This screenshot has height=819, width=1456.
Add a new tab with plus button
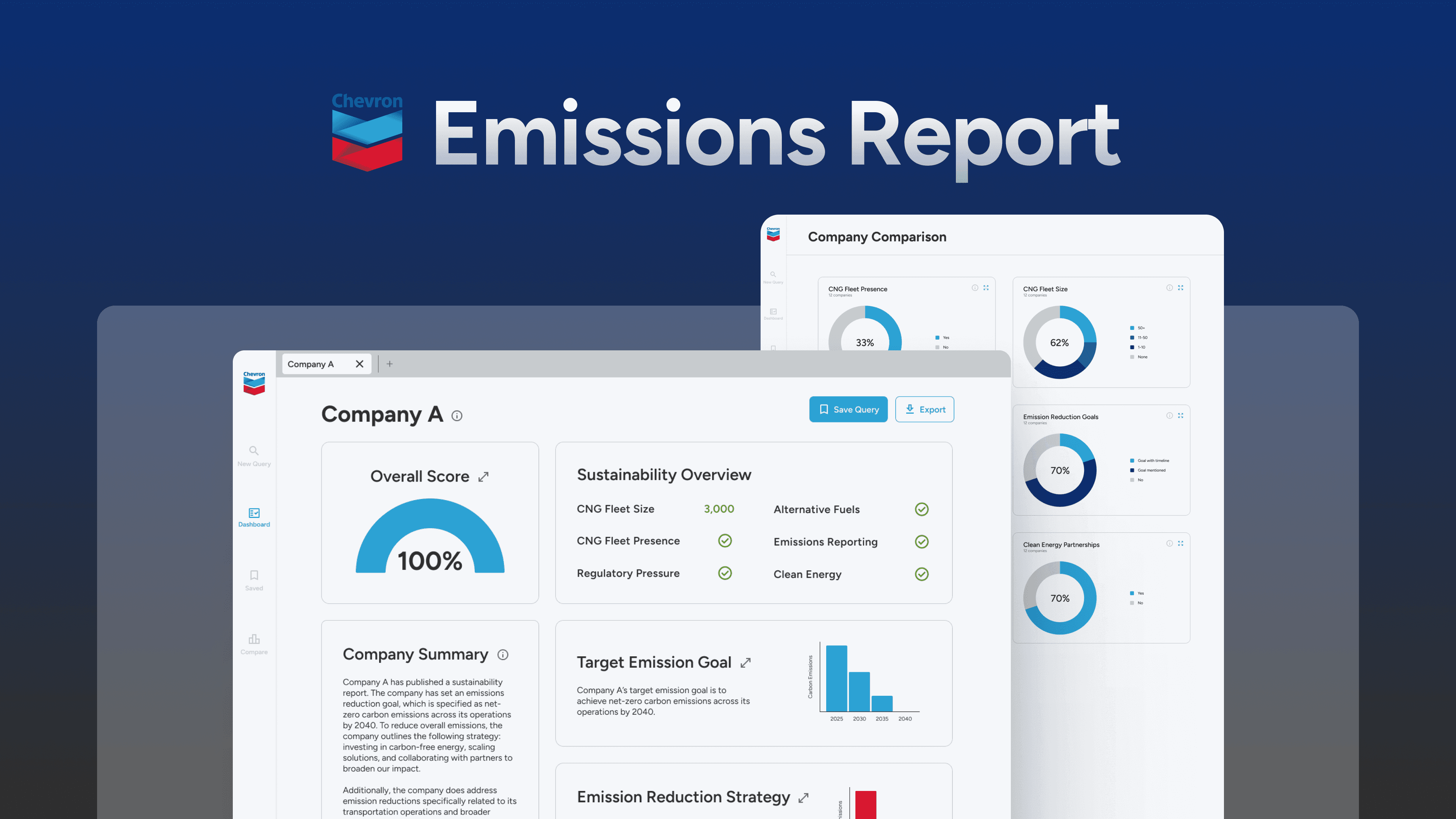point(389,364)
